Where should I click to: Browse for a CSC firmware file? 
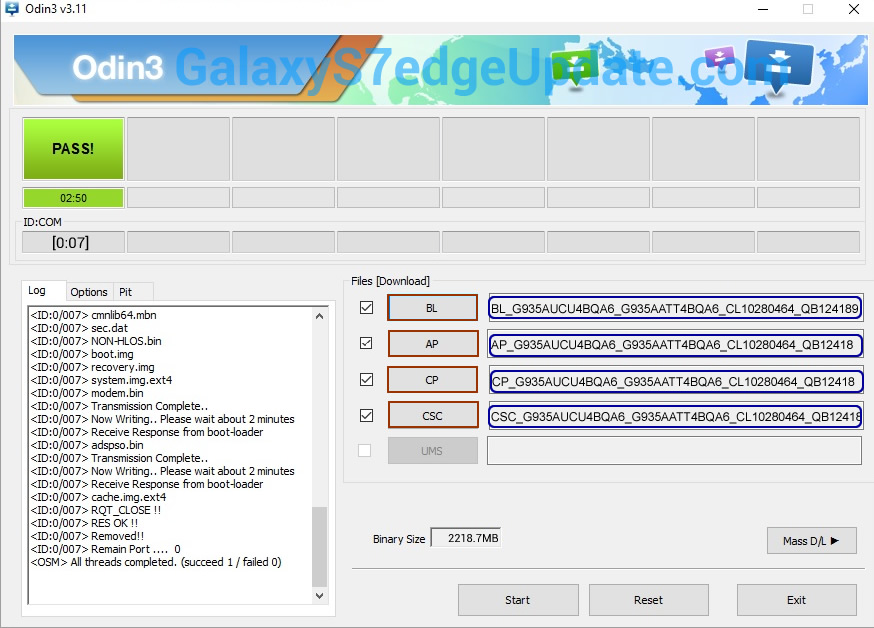point(433,416)
